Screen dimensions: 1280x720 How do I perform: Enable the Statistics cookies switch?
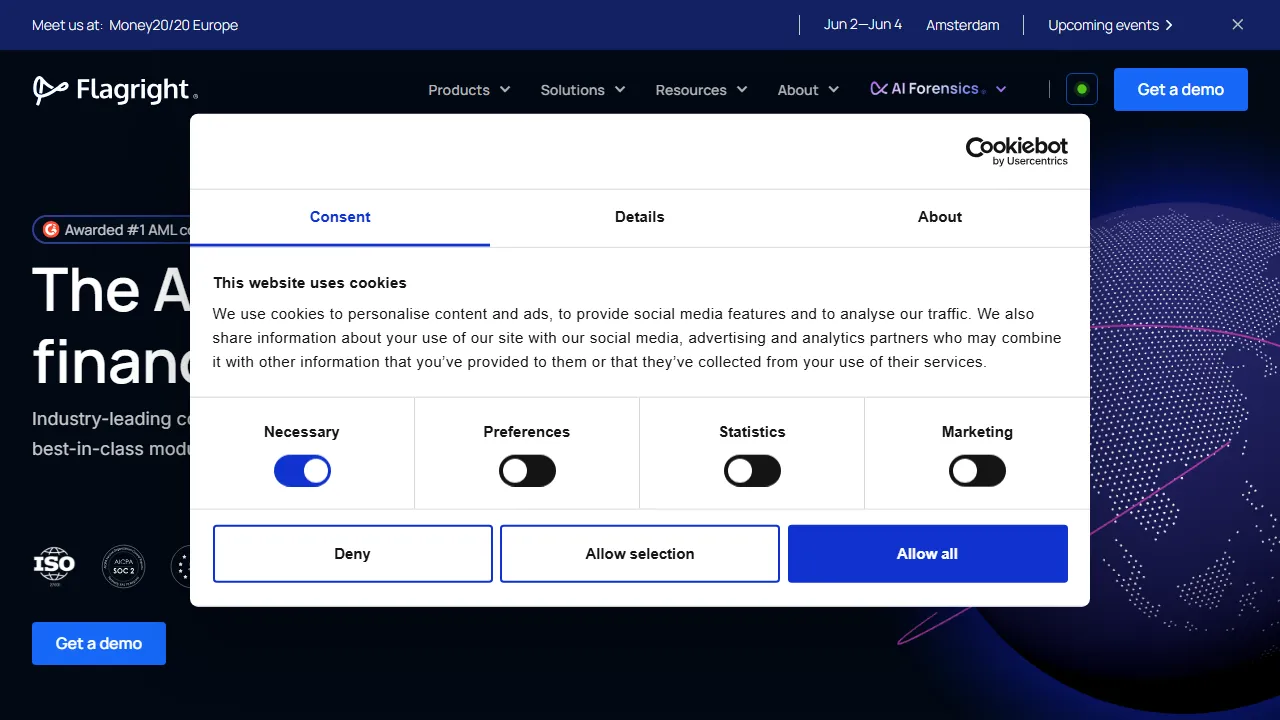click(752, 471)
